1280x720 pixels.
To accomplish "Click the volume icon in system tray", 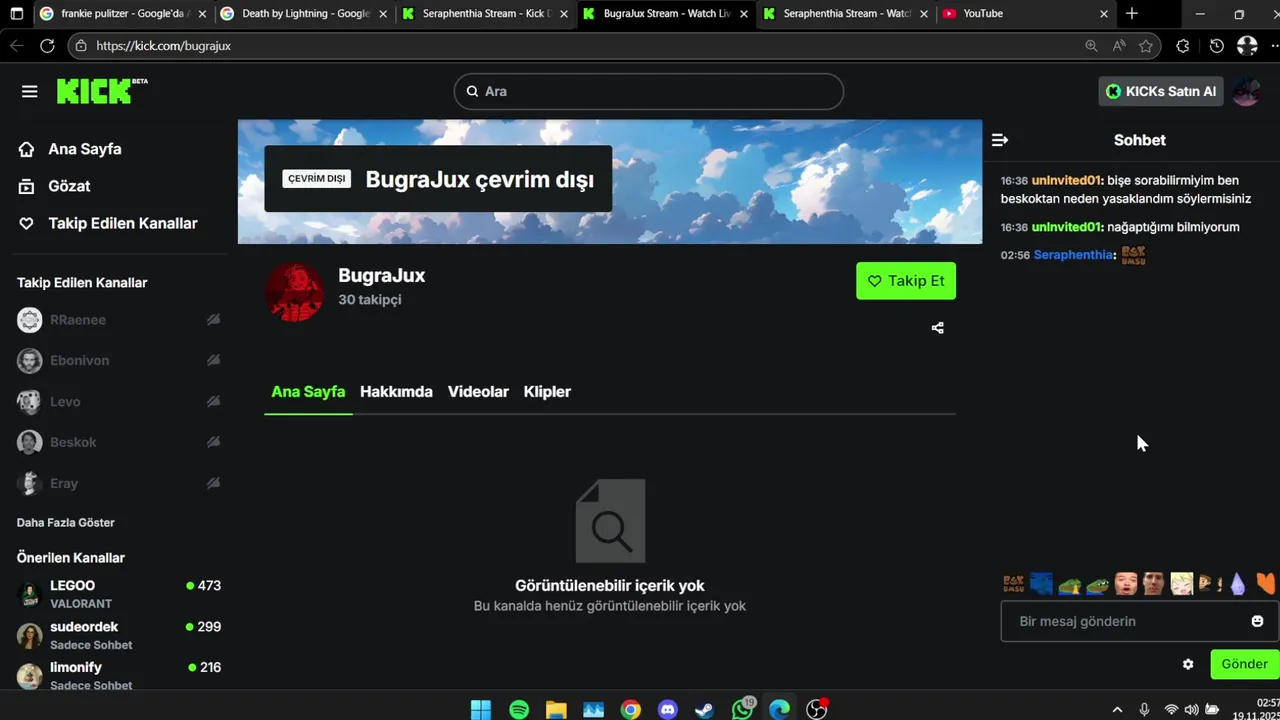I will [x=1191, y=710].
